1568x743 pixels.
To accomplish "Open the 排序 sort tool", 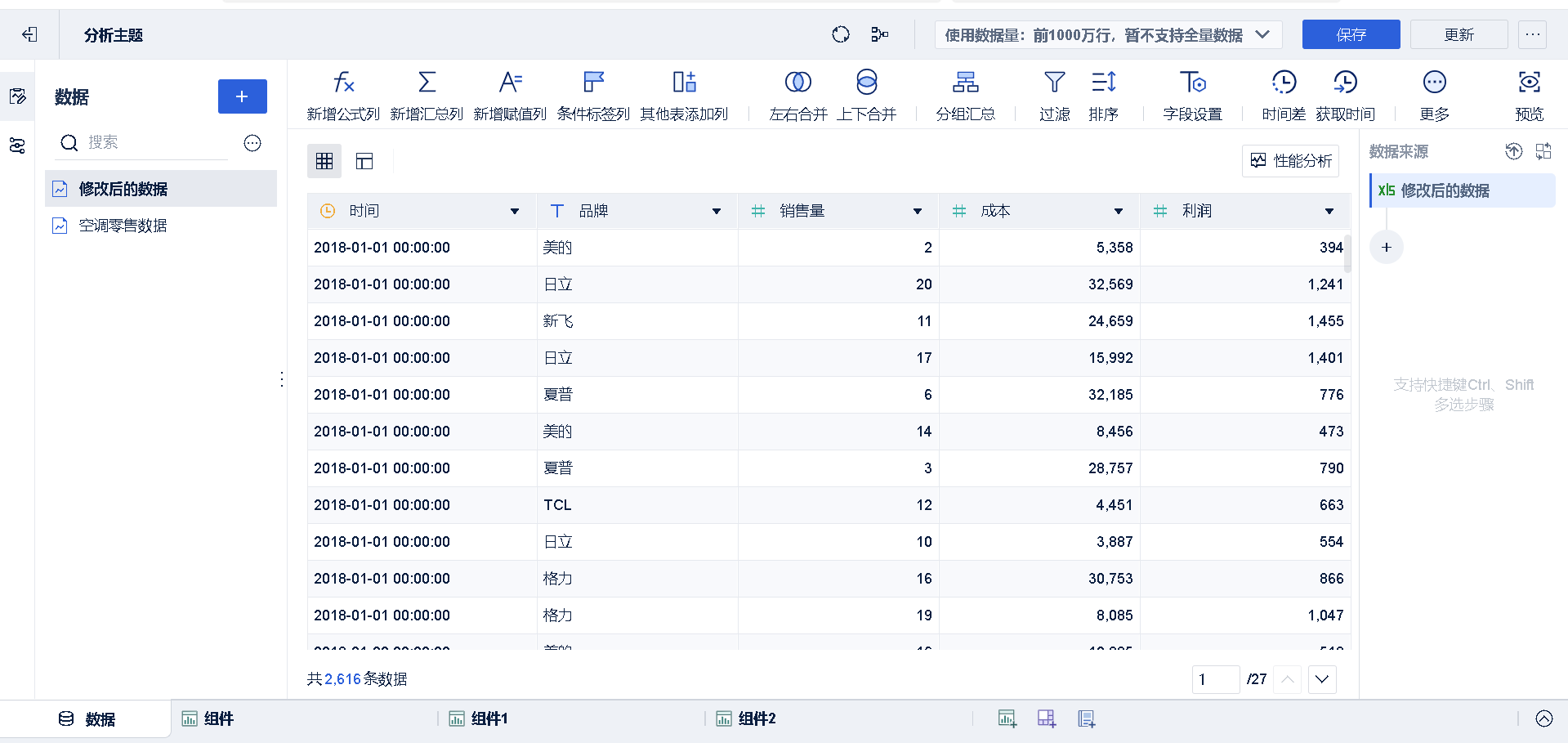I will [x=1104, y=96].
